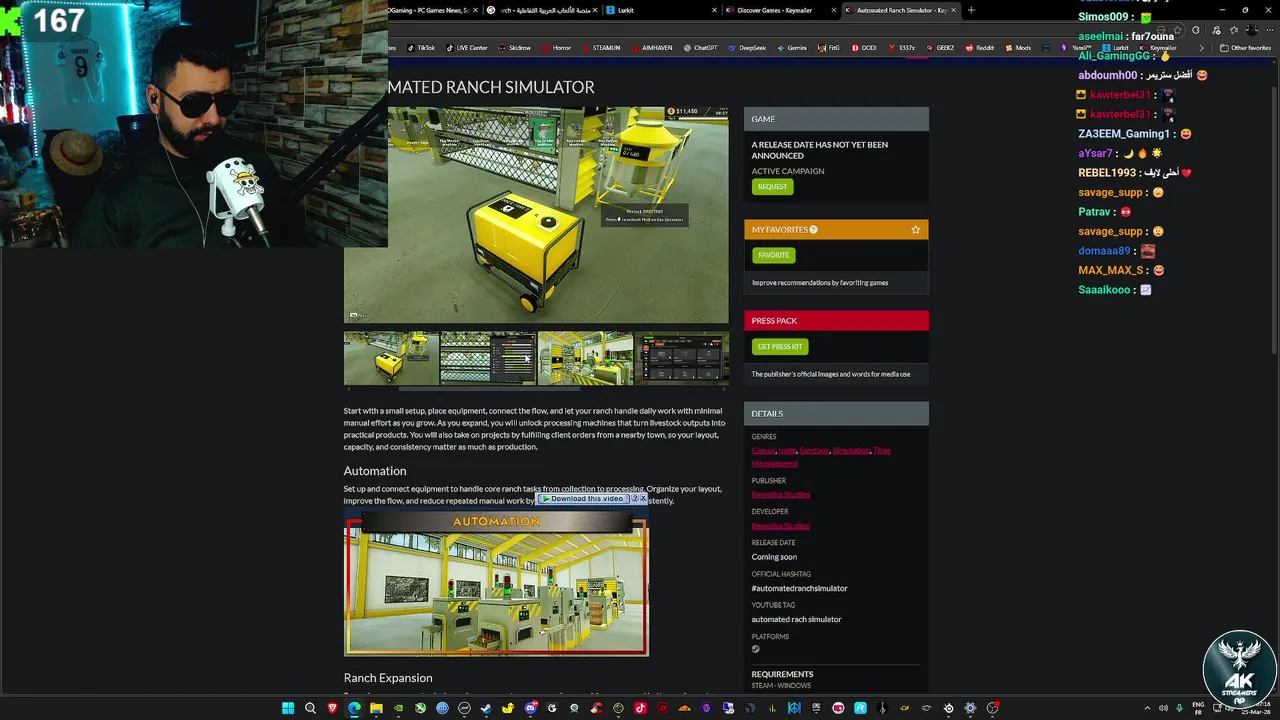1280x720 pixels.
Task: Click the Steam platform icon under PLATFORMS
Action: (756, 649)
